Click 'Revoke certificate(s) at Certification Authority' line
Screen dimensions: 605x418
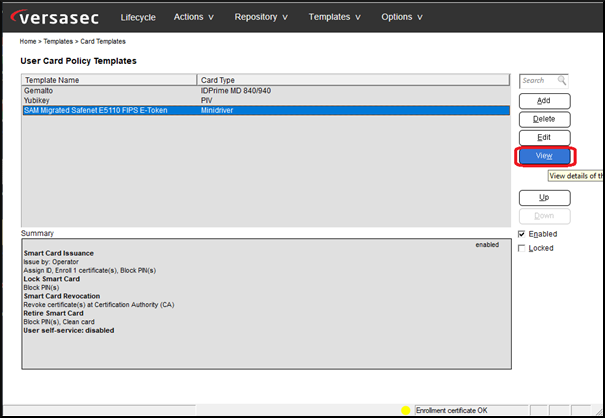point(99,305)
